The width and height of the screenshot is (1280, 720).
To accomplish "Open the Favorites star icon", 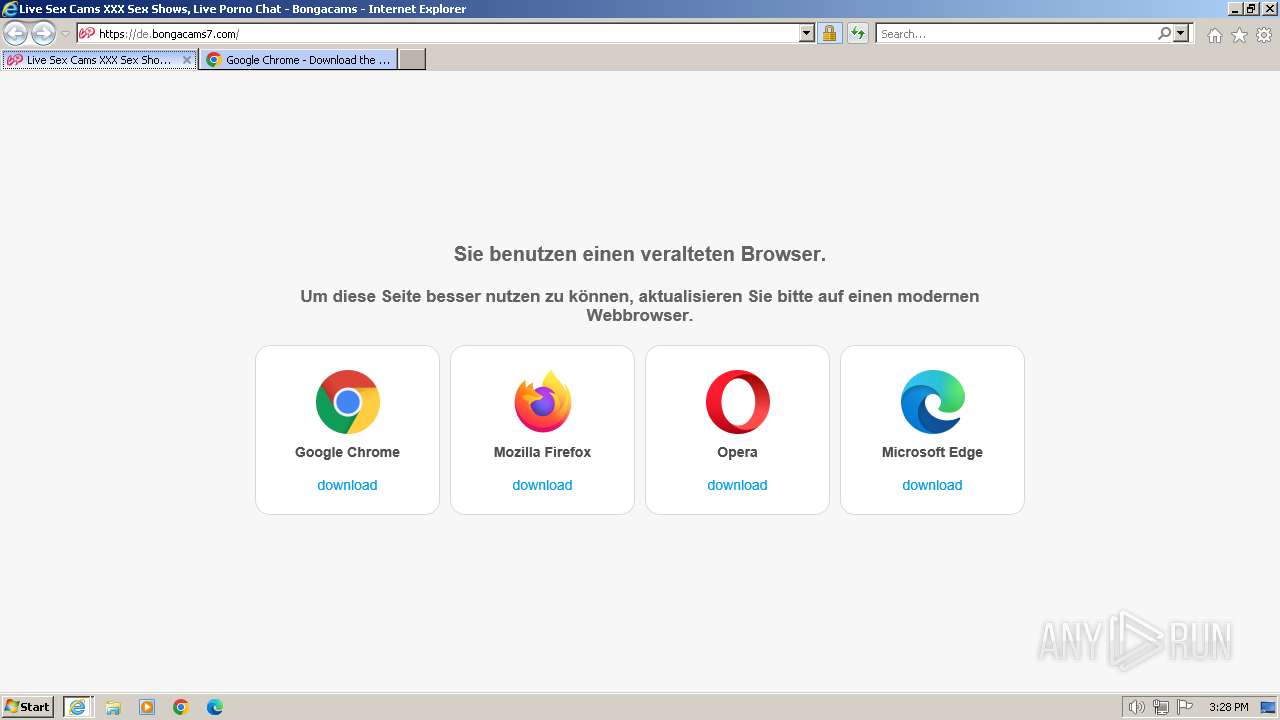I will tap(1239, 35).
